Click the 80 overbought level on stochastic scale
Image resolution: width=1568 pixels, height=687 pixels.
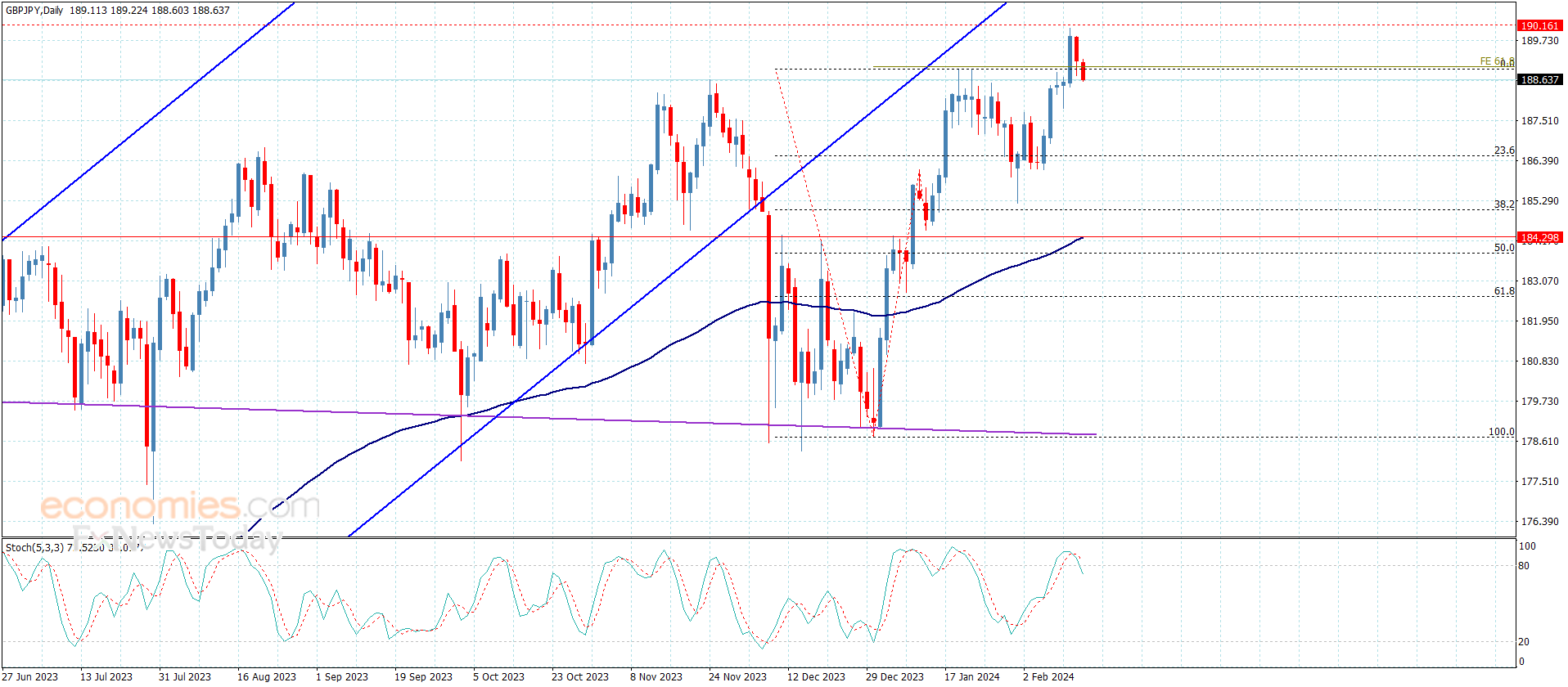coord(1524,566)
